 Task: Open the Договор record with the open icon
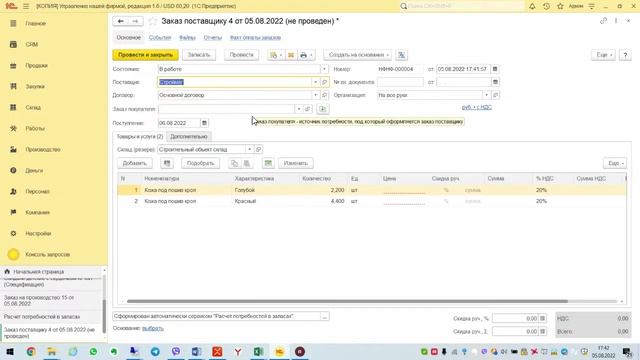pos(324,95)
